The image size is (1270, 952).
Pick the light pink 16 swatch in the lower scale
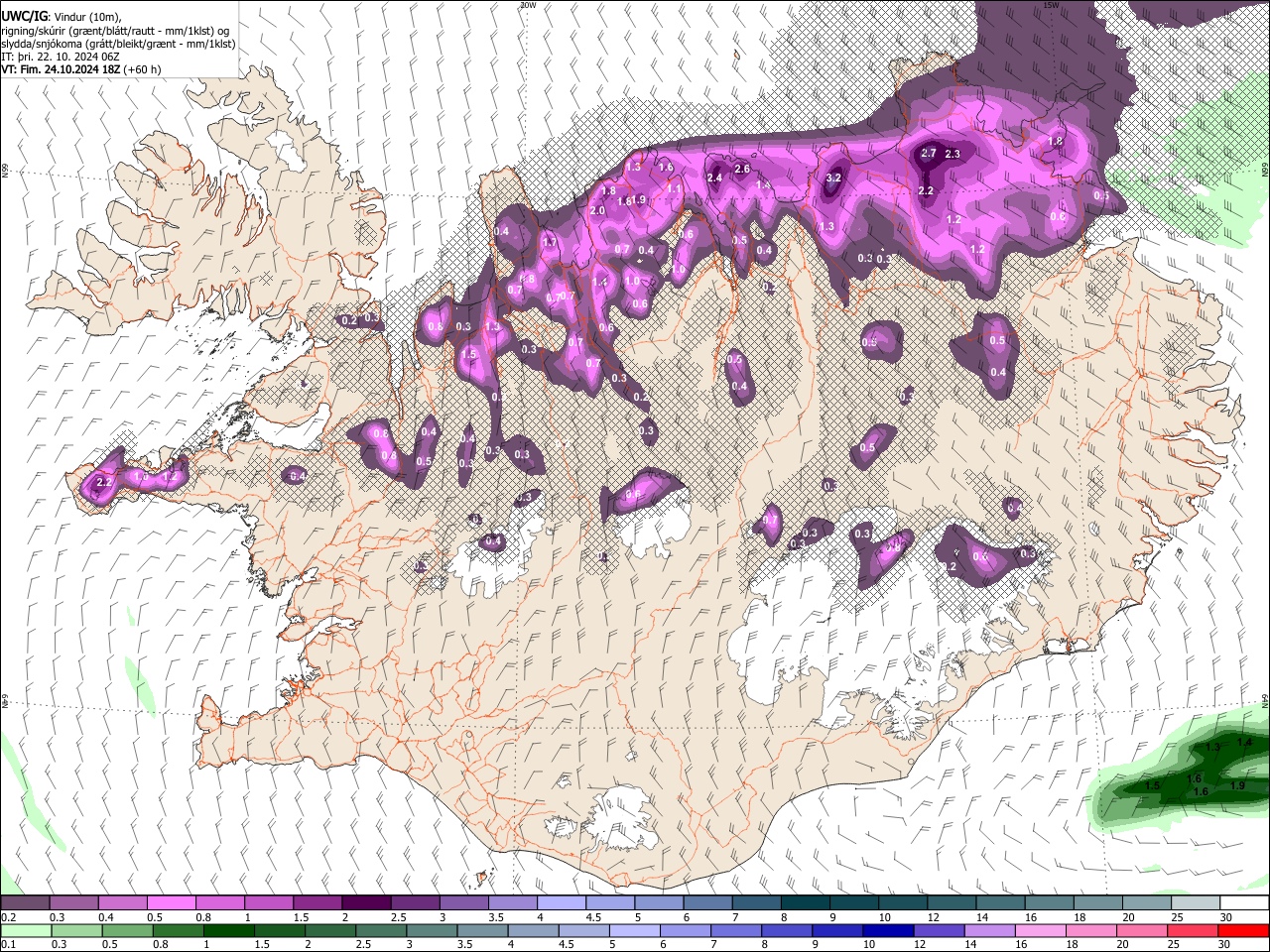pyautogui.click(x=1041, y=931)
